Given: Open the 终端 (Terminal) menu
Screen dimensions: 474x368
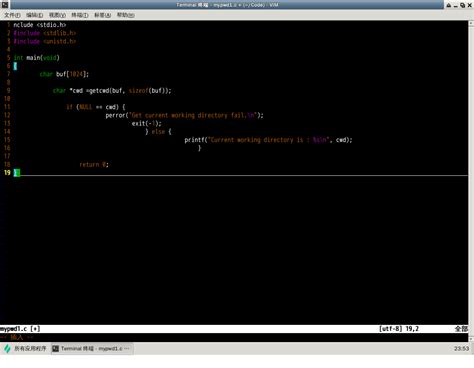Looking at the screenshot, I should [x=80, y=15].
